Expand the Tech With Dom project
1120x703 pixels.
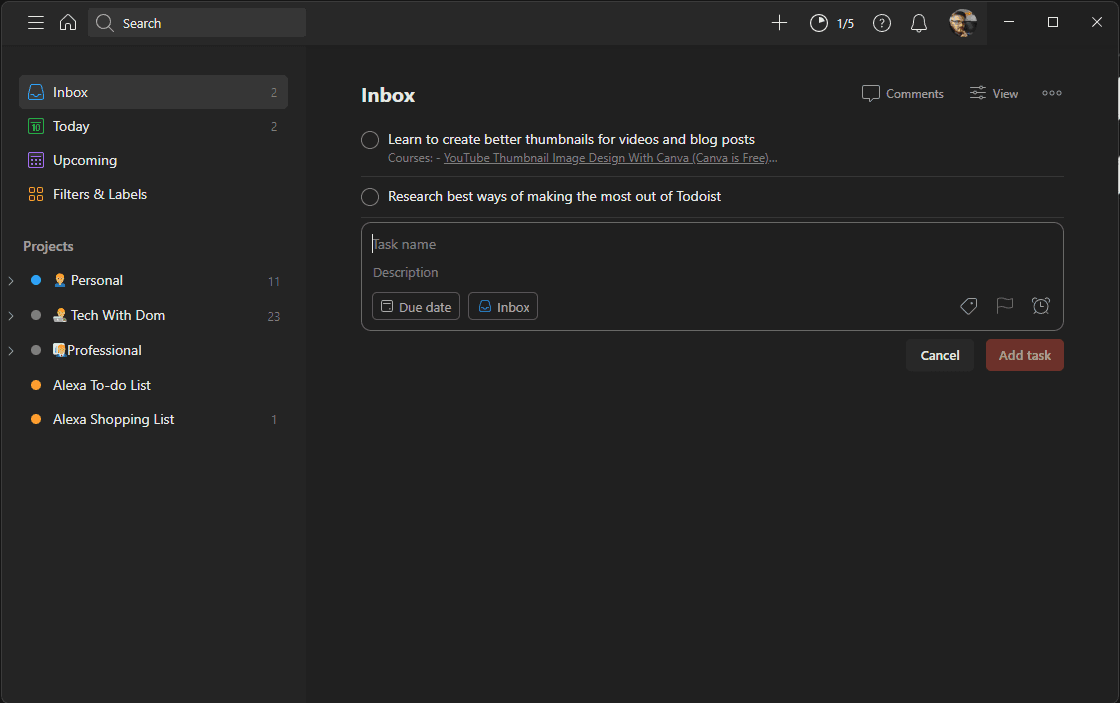(x=11, y=315)
